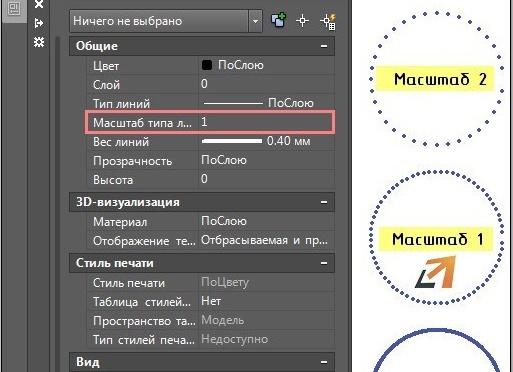This screenshot has width=513, height=372.
Task: Collapse the Вид section
Action: click(324, 362)
